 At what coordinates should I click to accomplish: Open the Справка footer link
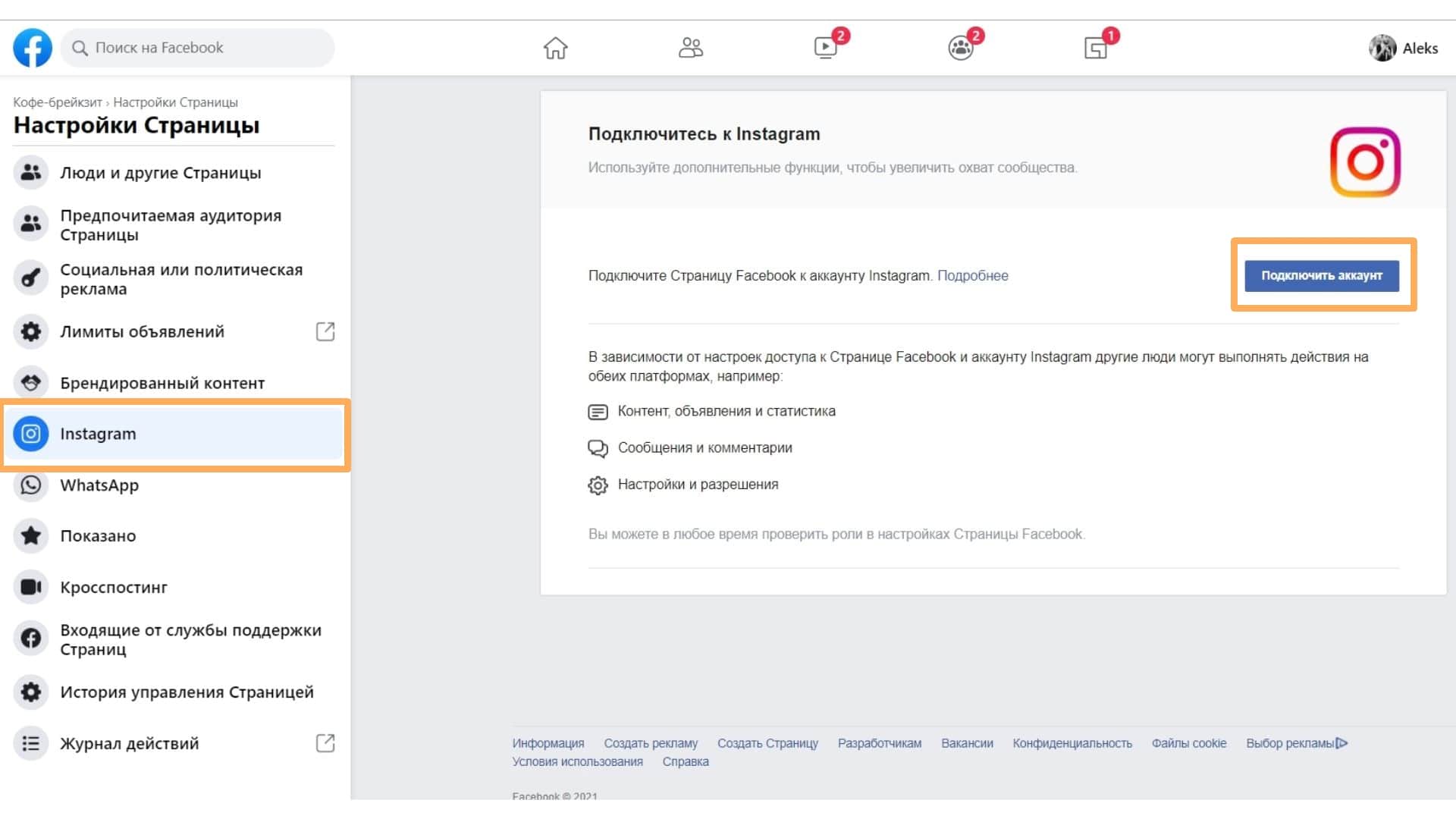(686, 761)
